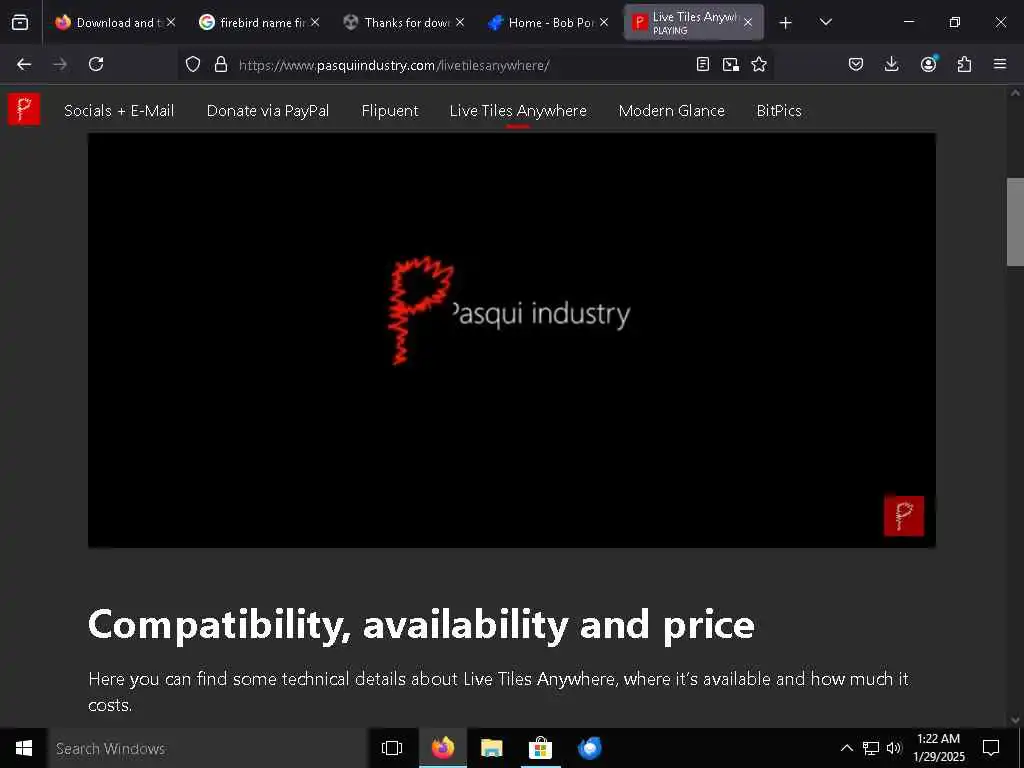Click the Pasqui industry video player
1024x768 pixels.
point(511,340)
